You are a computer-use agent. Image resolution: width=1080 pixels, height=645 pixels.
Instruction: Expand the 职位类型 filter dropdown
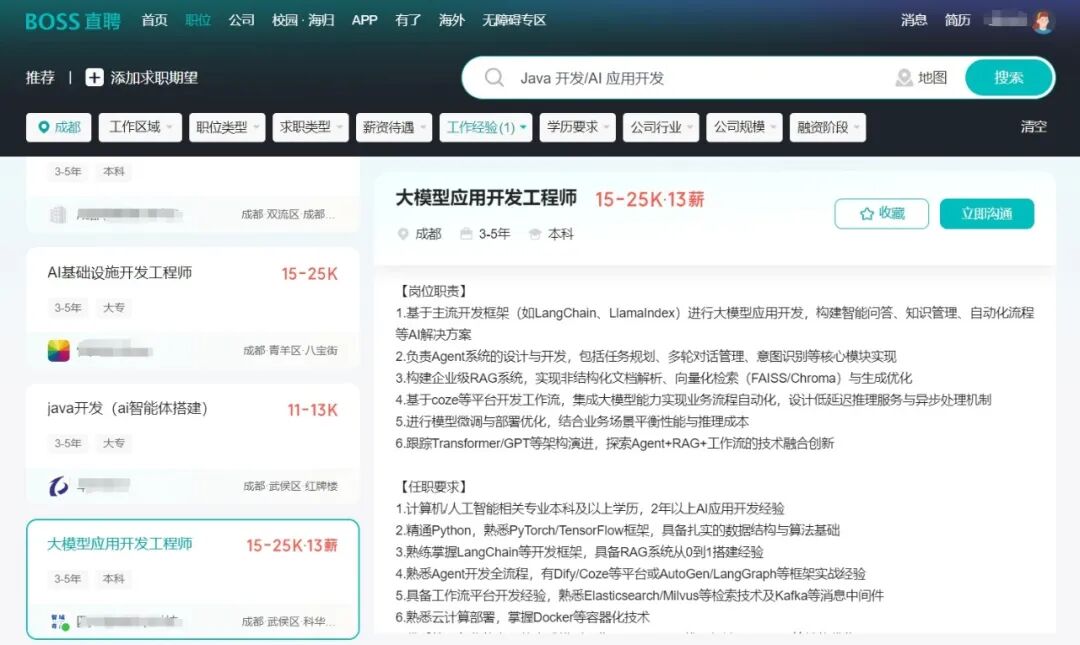tap(227, 127)
